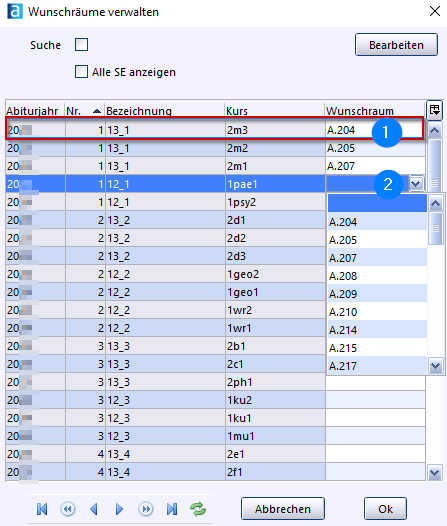Select the row with Kurs 1geo1

[166, 292]
